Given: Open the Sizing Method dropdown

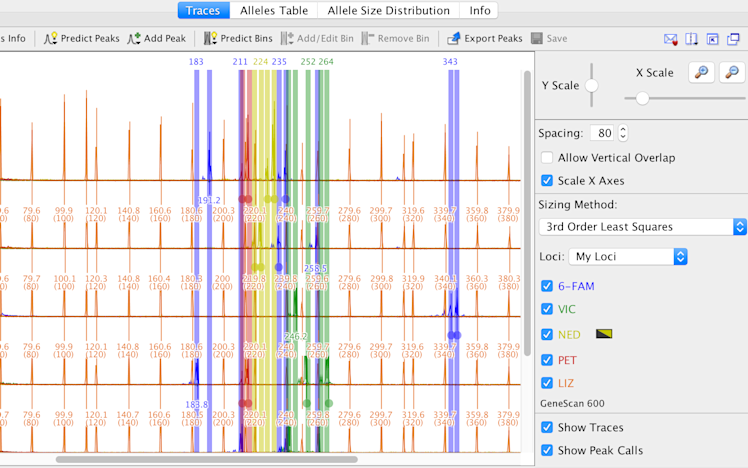Looking at the screenshot, I should point(642,227).
